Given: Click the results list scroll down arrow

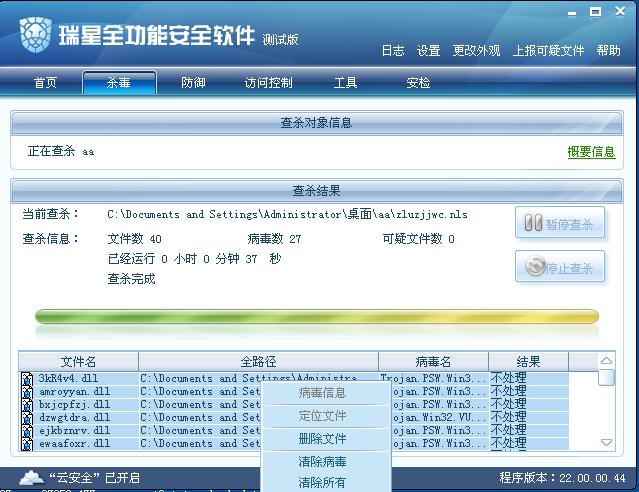Looking at the screenshot, I should [x=606, y=443].
